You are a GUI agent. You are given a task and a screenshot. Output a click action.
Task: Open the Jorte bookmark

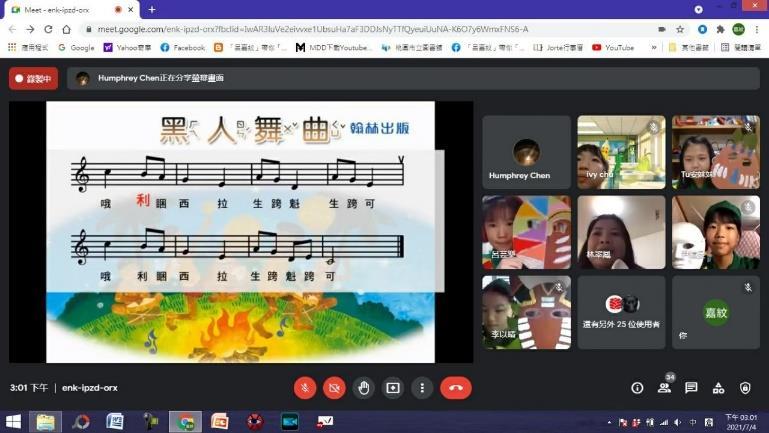559,48
